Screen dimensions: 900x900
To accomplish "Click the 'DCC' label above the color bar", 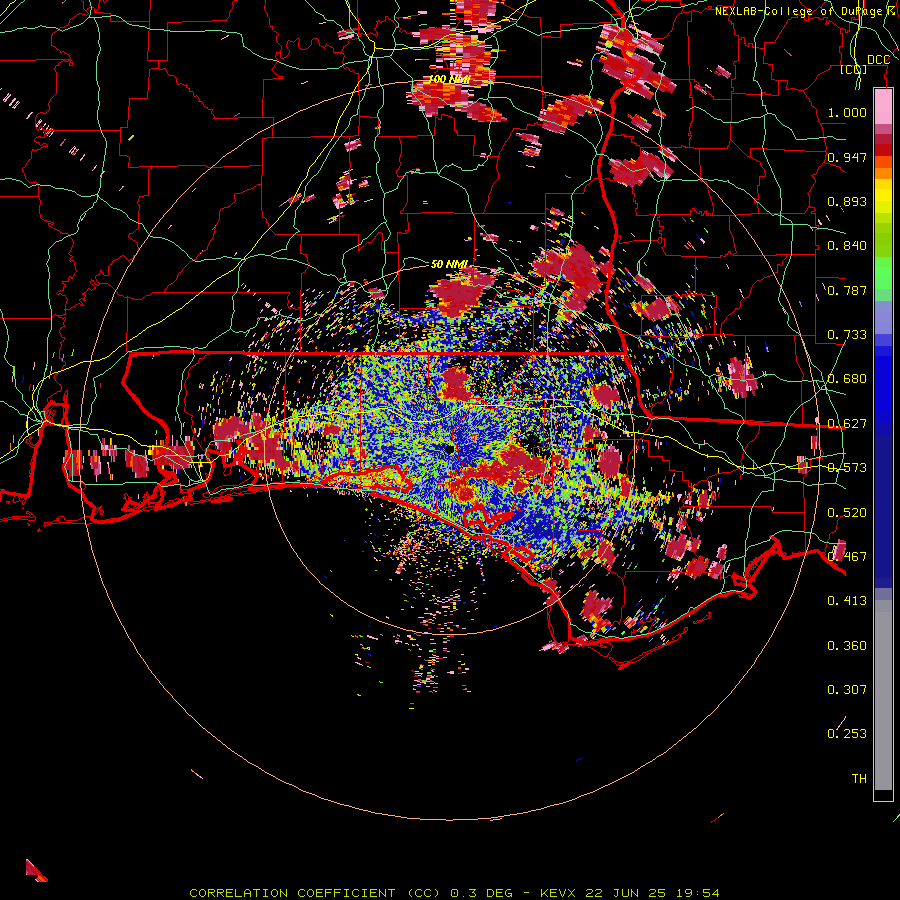I will 878,60.
